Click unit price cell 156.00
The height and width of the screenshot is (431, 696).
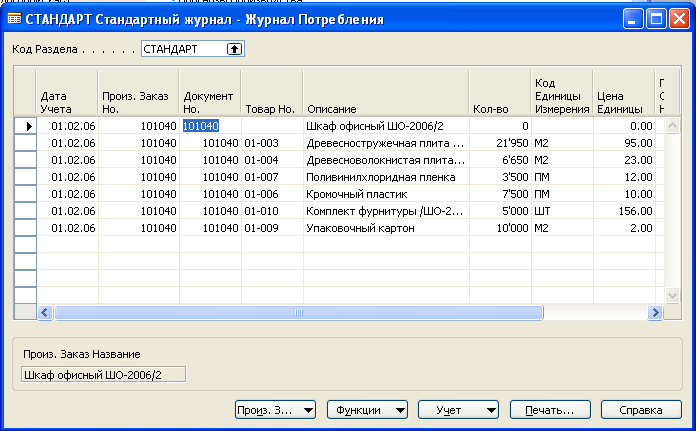[624, 211]
